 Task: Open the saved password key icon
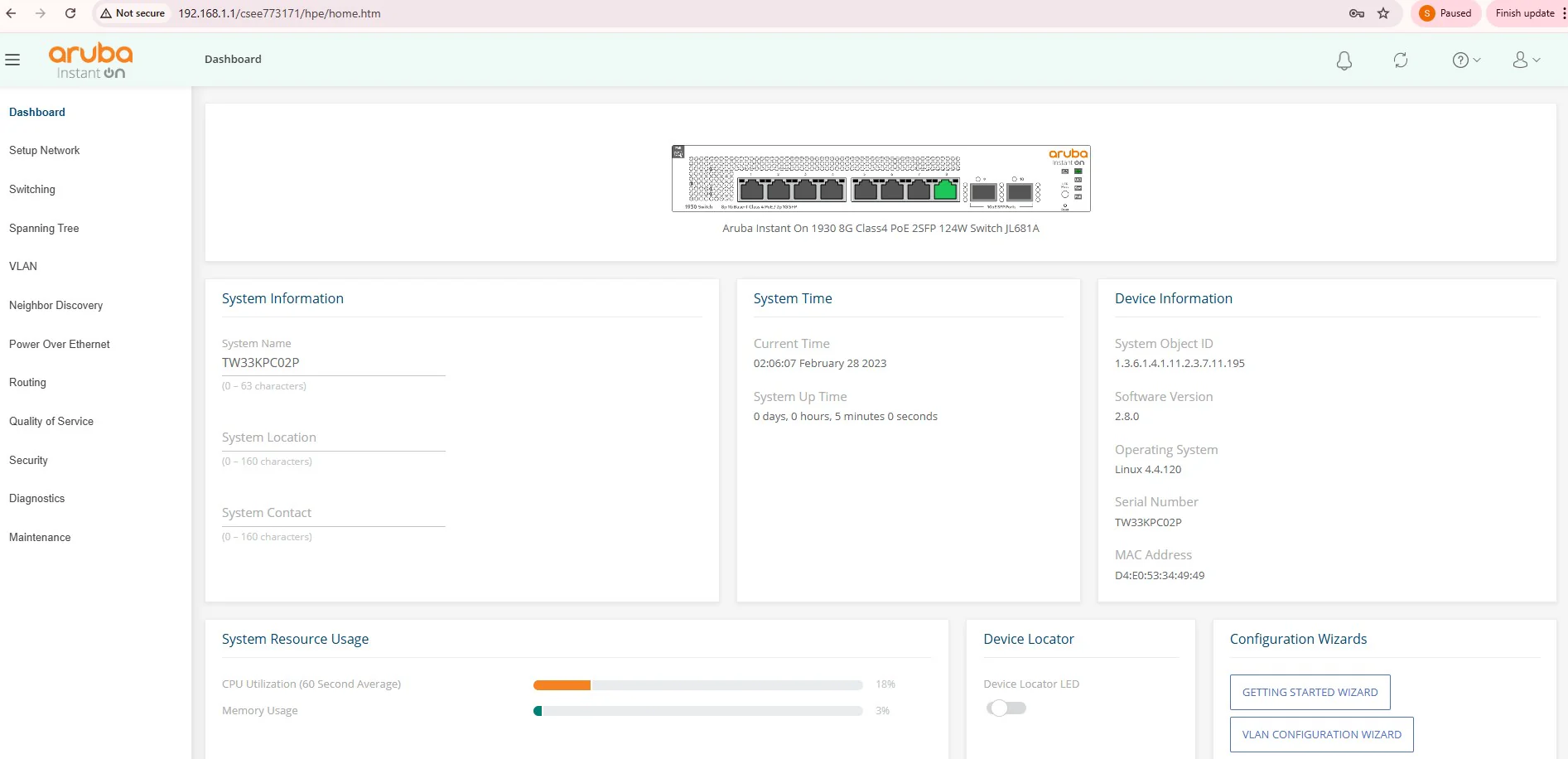click(x=1357, y=13)
